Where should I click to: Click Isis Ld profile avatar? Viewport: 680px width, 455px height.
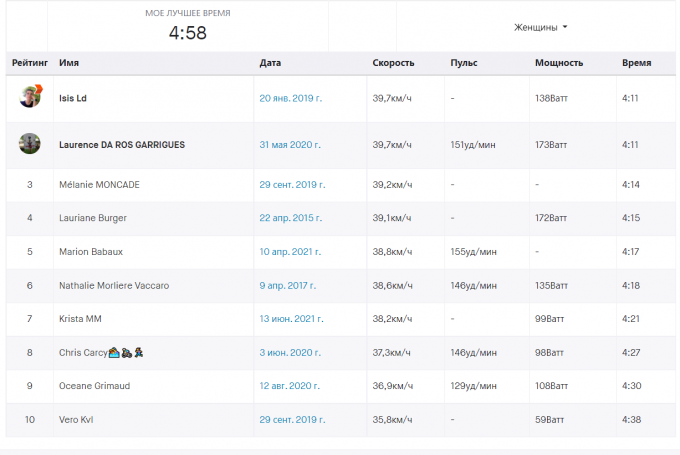click(30, 97)
